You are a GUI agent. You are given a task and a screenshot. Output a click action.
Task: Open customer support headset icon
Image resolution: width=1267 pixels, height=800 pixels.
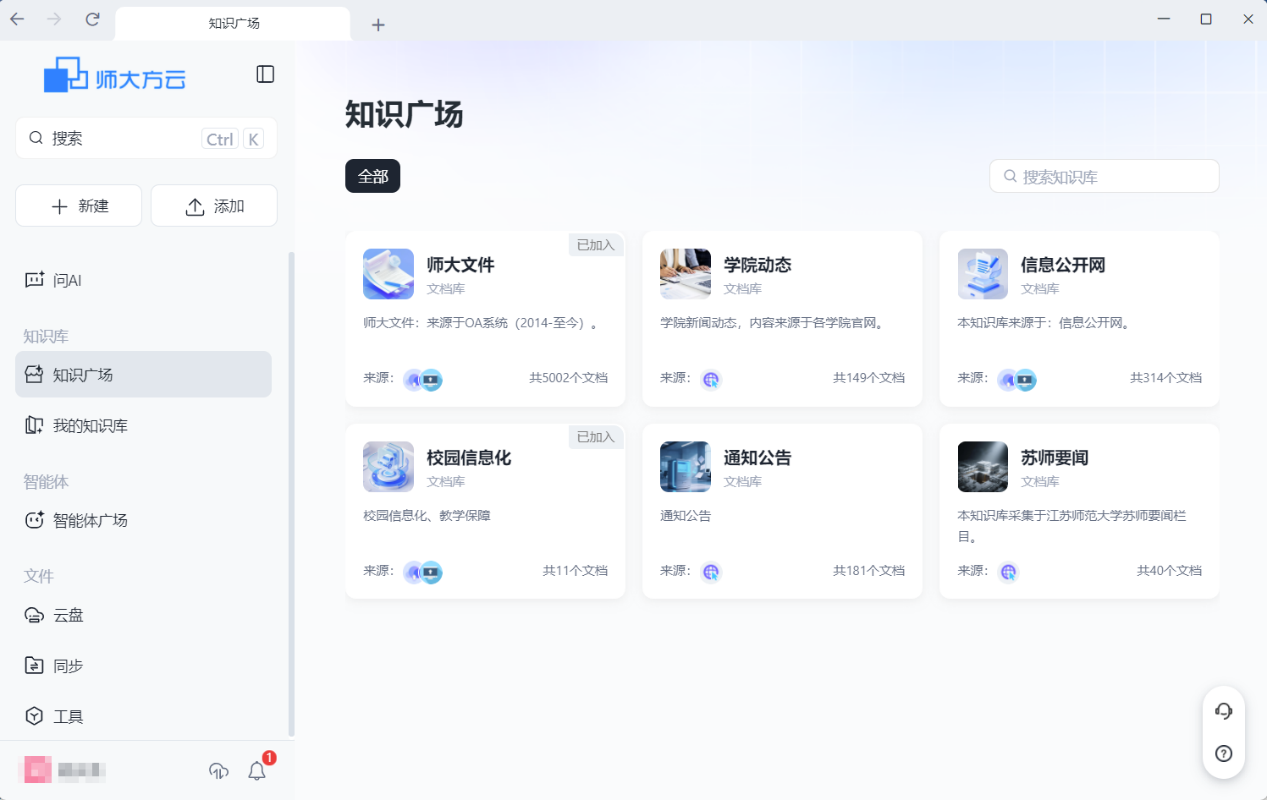click(1223, 711)
